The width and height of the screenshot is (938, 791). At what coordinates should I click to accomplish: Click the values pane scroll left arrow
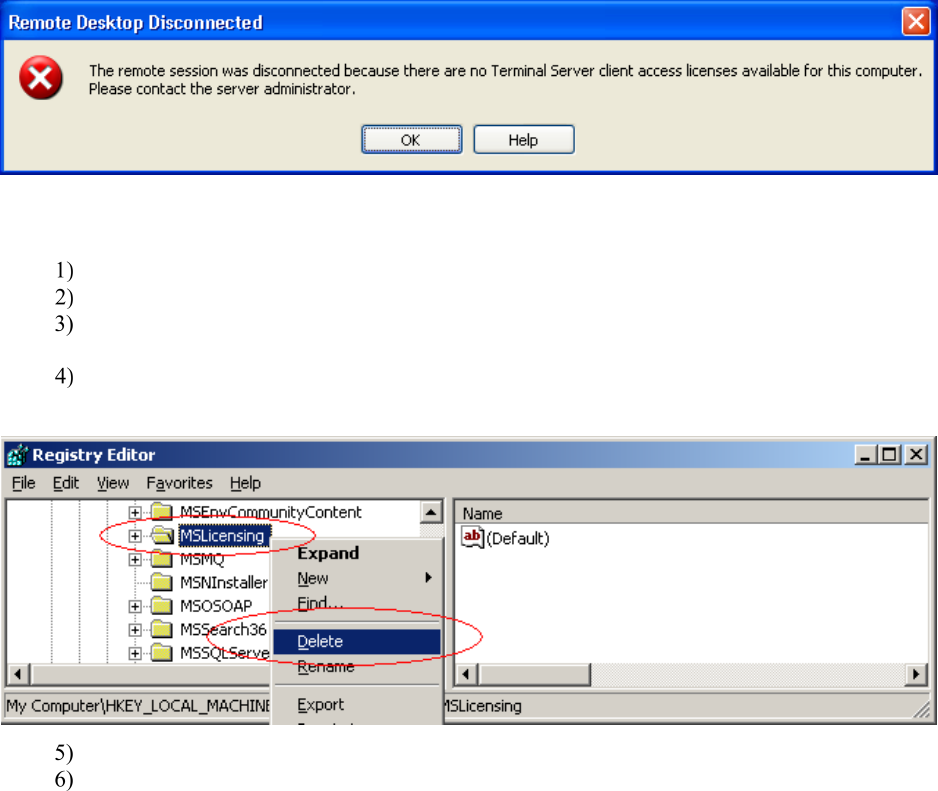click(466, 674)
